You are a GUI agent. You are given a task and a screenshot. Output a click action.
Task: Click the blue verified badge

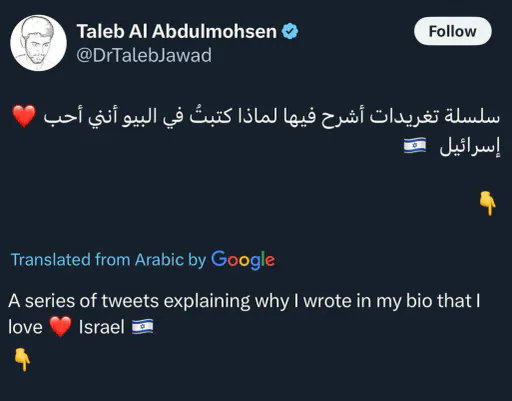[x=290, y=31]
